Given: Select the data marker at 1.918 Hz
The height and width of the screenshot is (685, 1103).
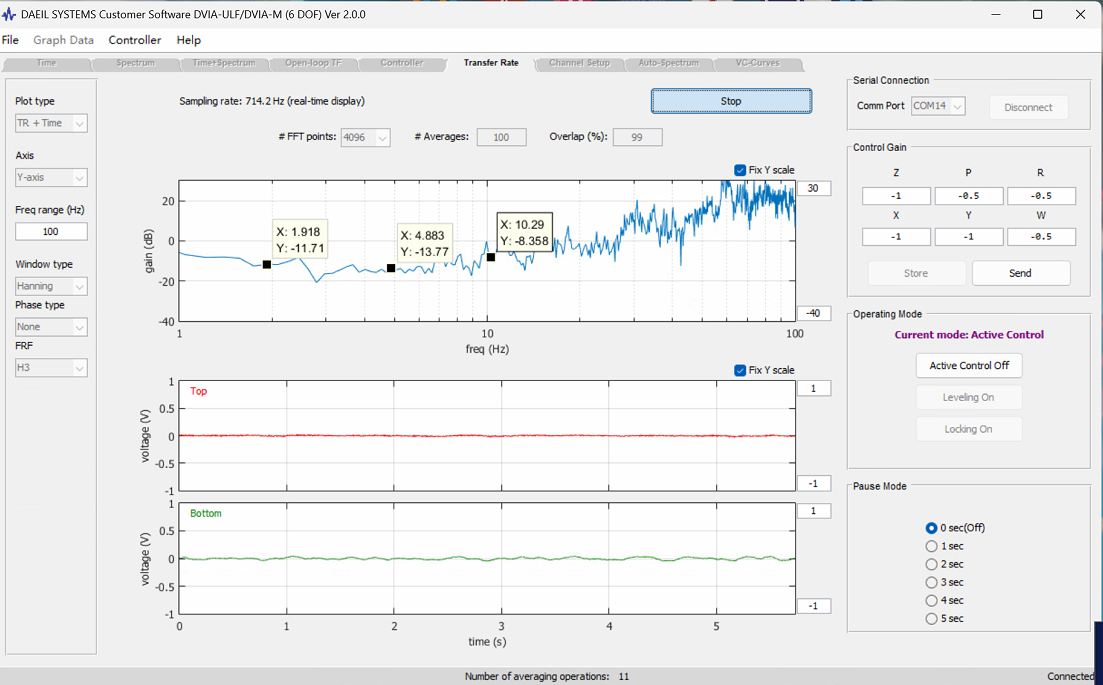Looking at the screenshot, I should (267, 264).
